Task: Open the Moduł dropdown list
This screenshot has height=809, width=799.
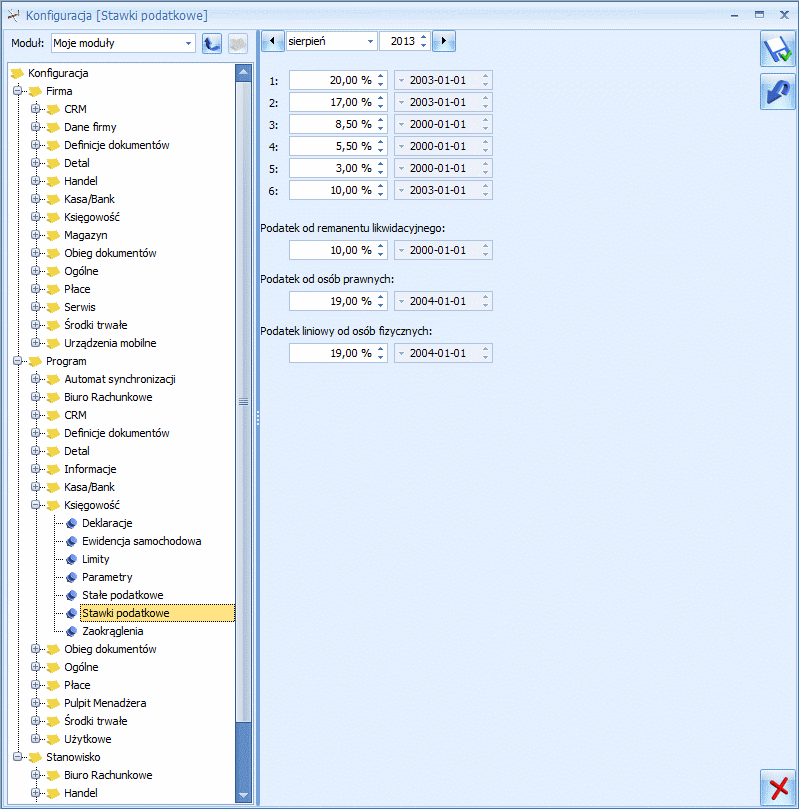Action: tap(188, 43)
